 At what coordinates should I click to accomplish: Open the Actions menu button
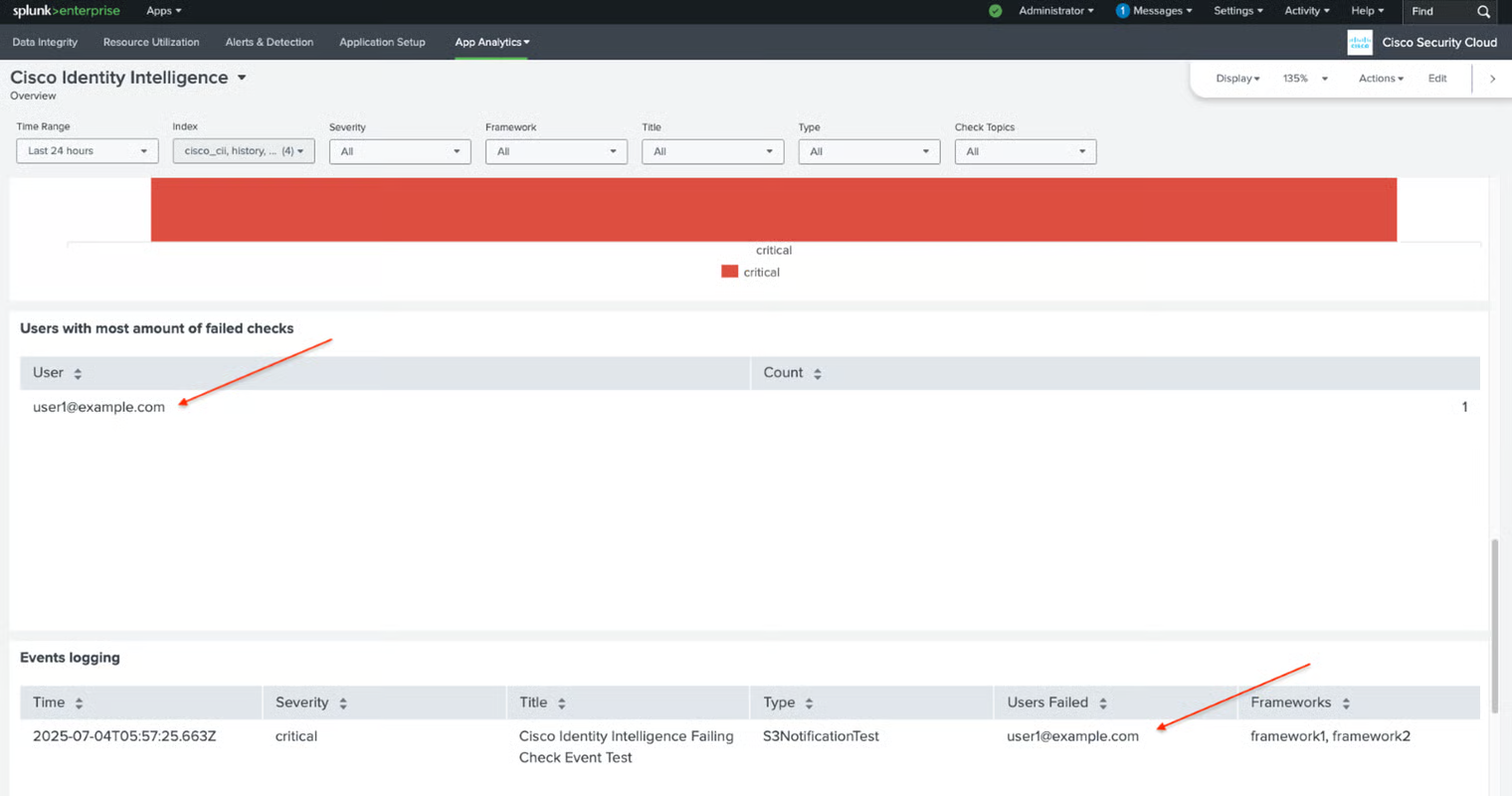[x=1381, y=79]
